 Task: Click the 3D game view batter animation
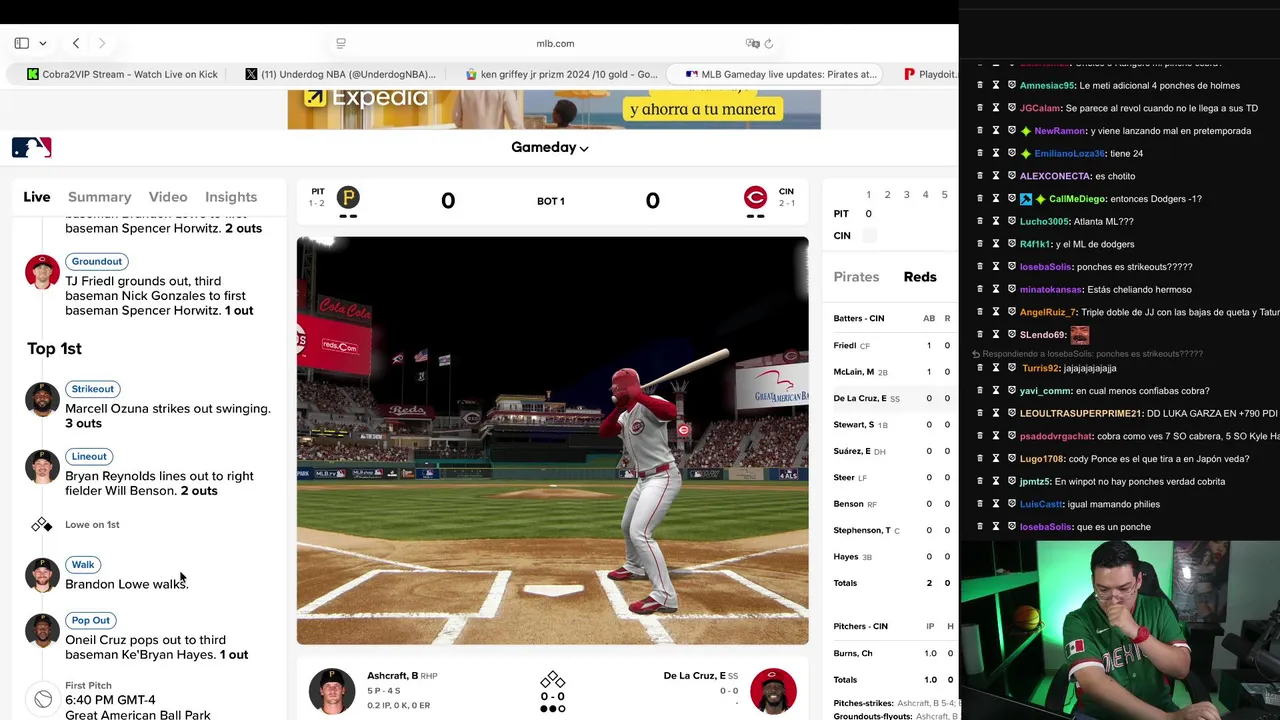coord(552,440)
